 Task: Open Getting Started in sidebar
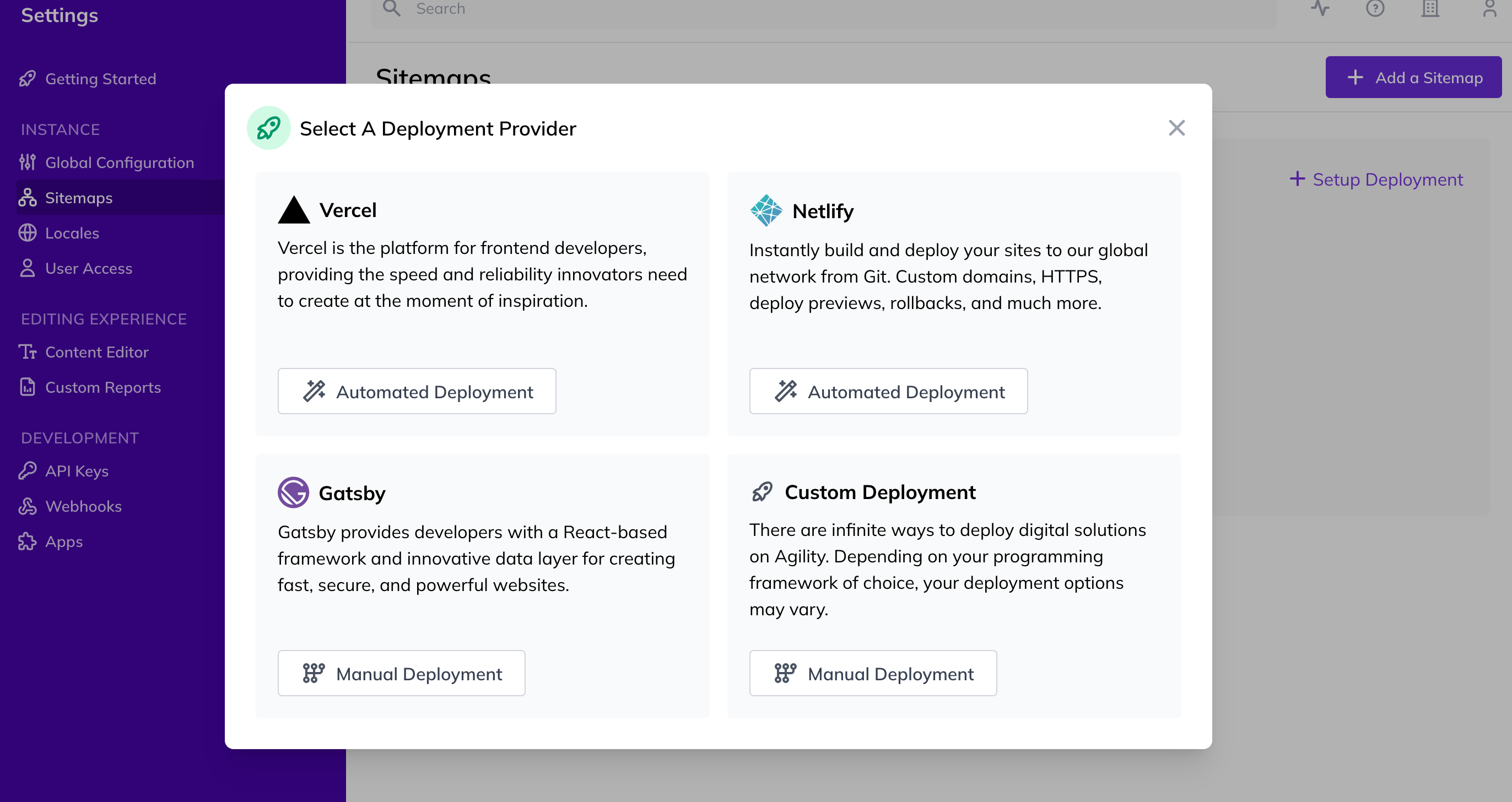pyautogui.click(x=100, y=79)
